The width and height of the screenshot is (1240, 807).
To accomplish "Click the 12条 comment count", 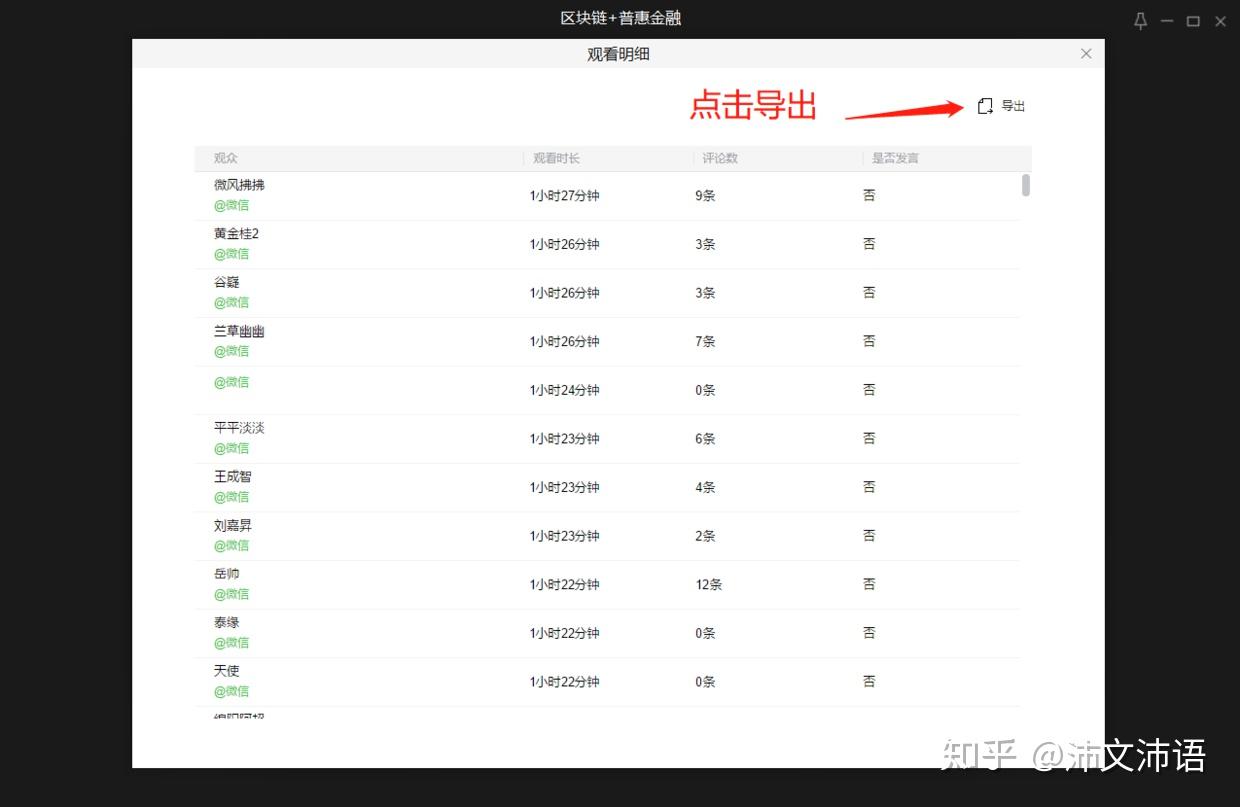I will 709,585.
